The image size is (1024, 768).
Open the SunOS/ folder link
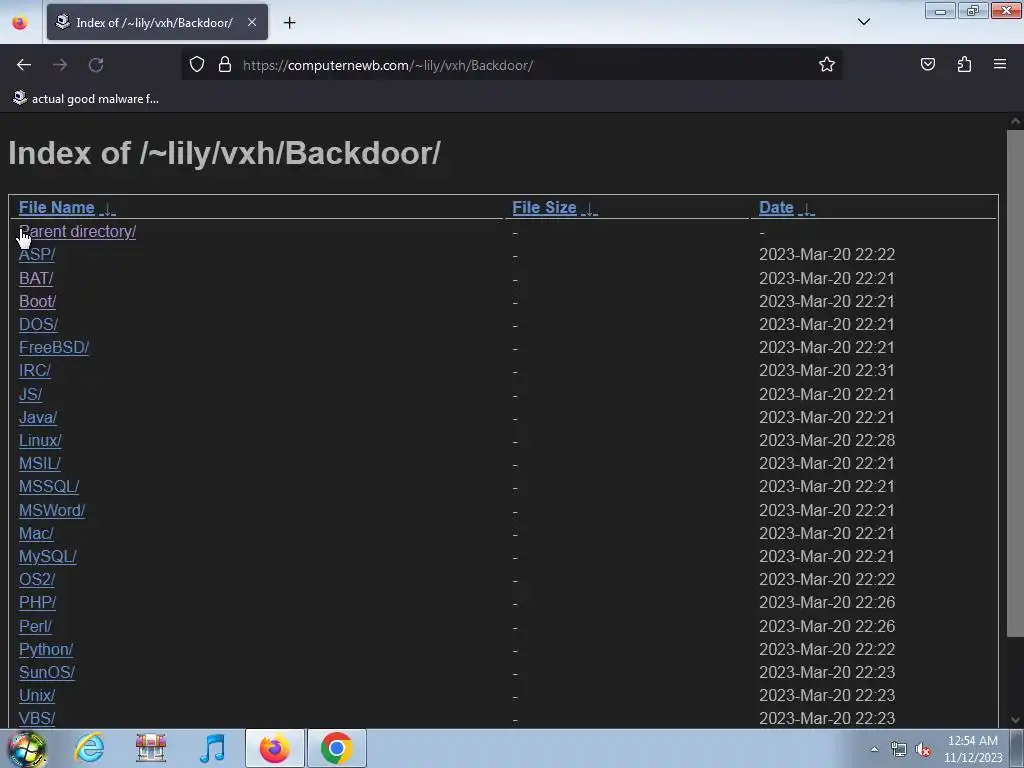[x=46, y=673]
